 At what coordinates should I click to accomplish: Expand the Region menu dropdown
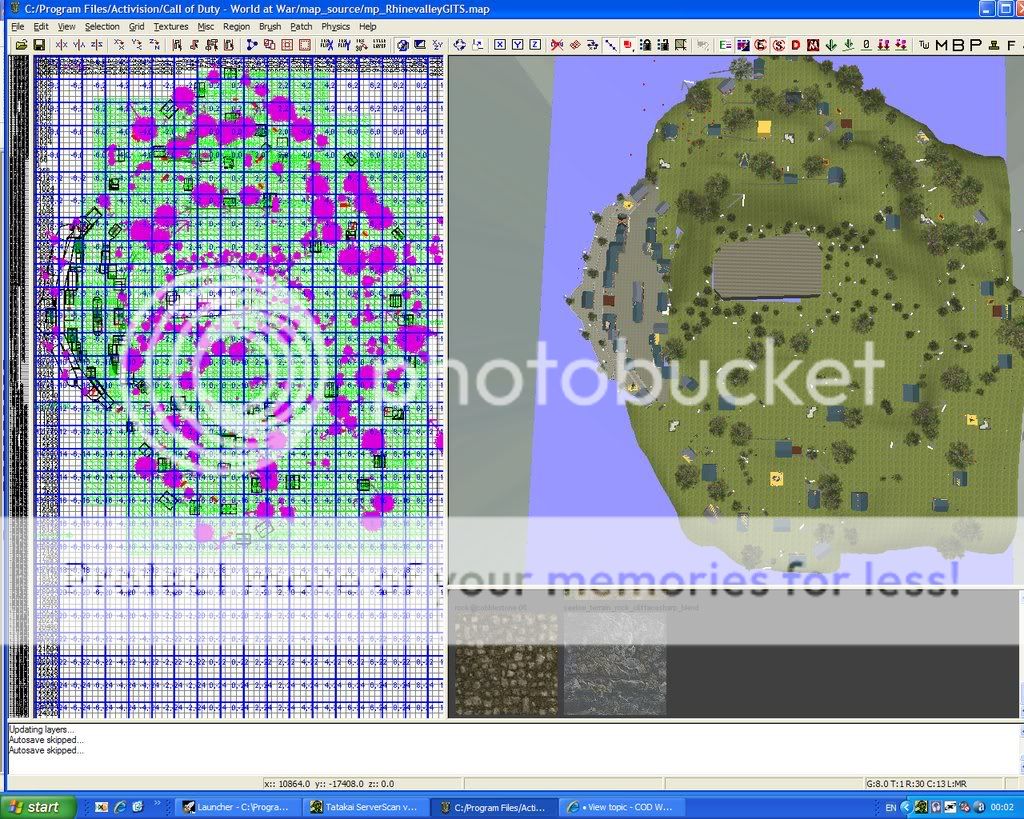click(236, 27)
